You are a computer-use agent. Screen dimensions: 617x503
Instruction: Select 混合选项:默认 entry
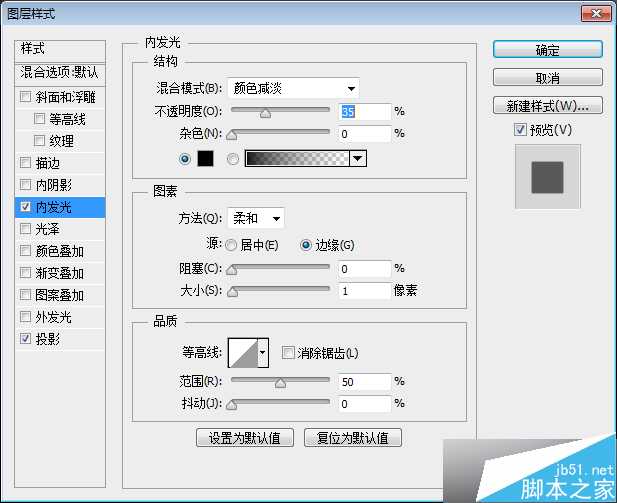click(60, 73)
